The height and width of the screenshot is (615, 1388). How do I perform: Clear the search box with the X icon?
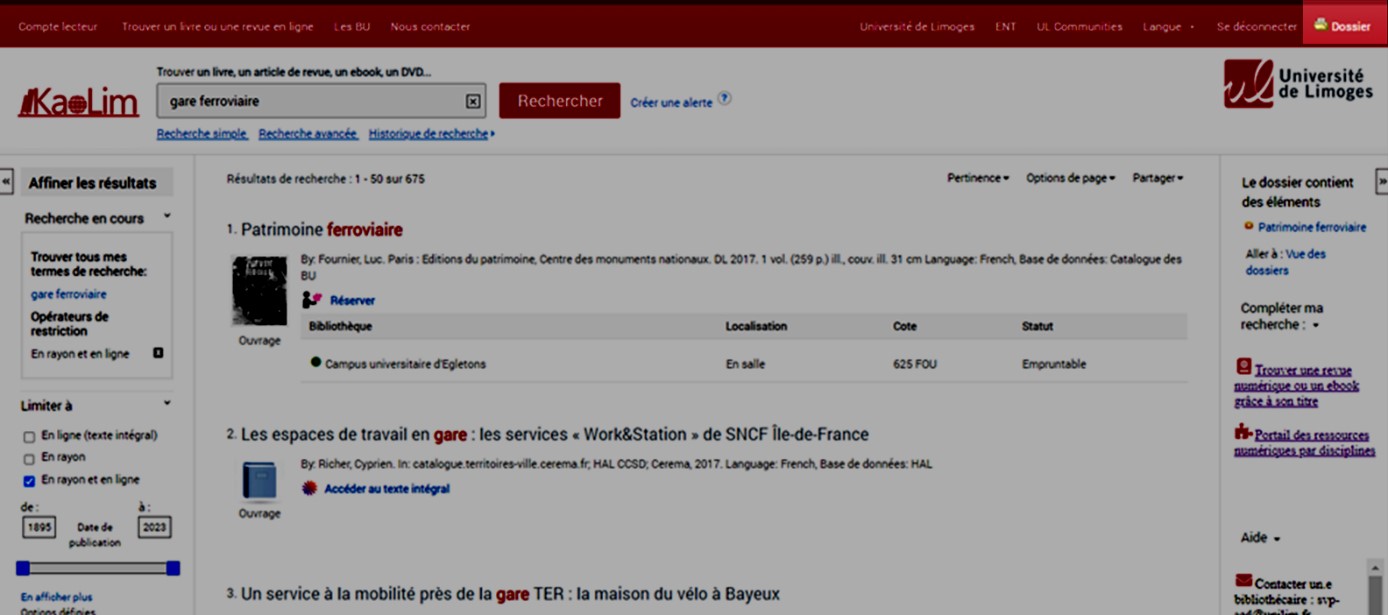coord(473,101)
